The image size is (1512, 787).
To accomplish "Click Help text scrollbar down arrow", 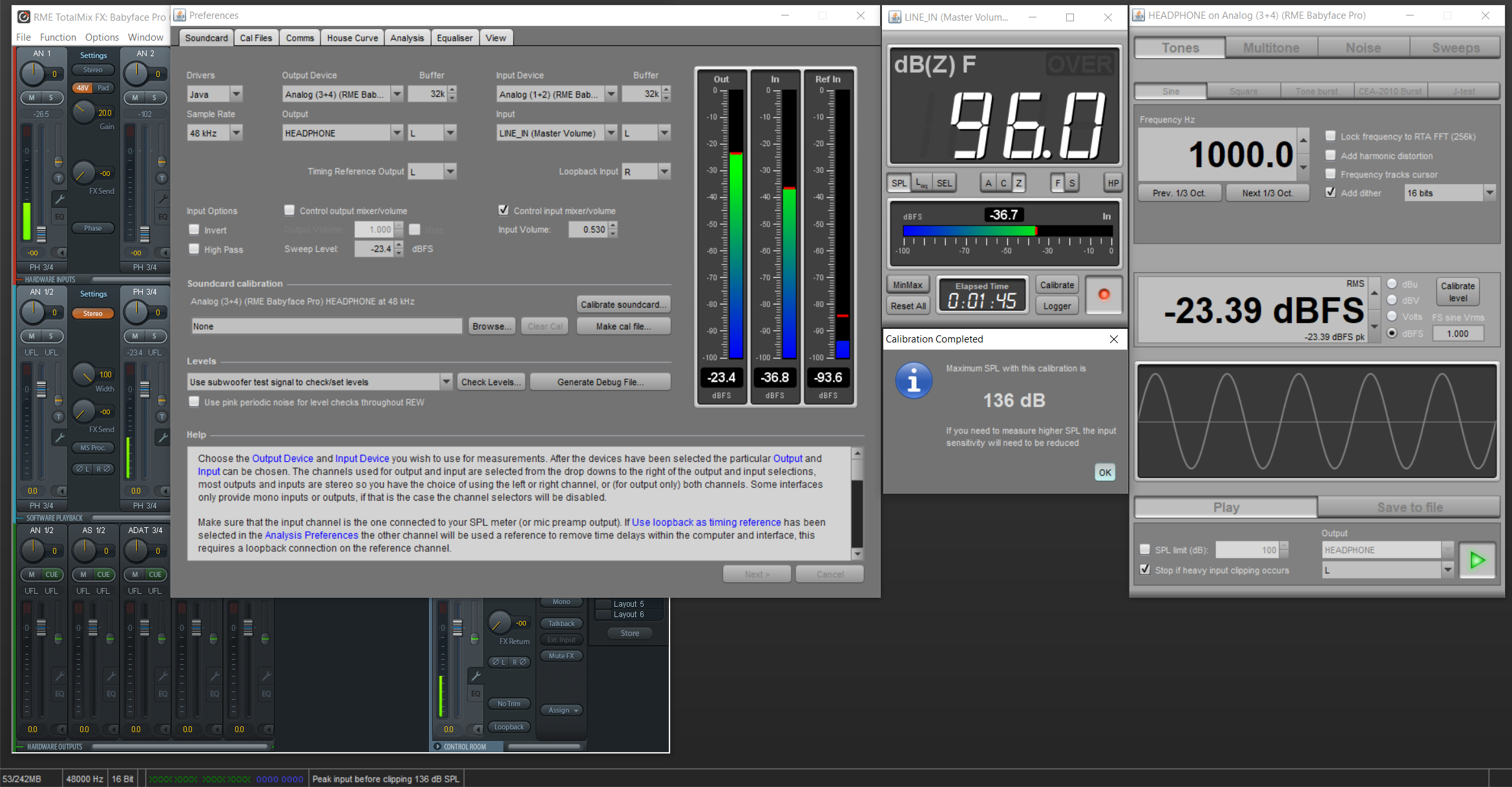I will 857,554.
